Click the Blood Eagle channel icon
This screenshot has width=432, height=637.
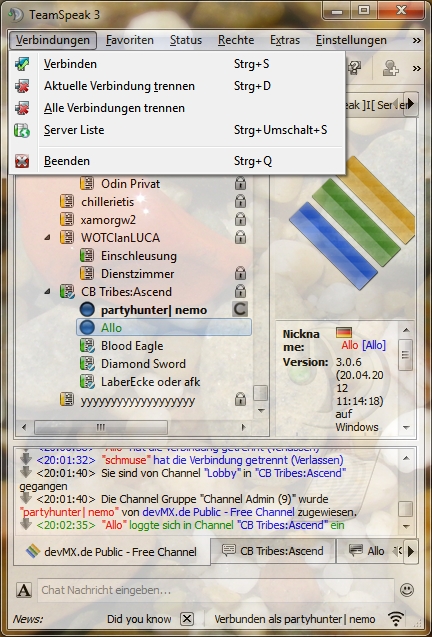[x=87, y=346]
